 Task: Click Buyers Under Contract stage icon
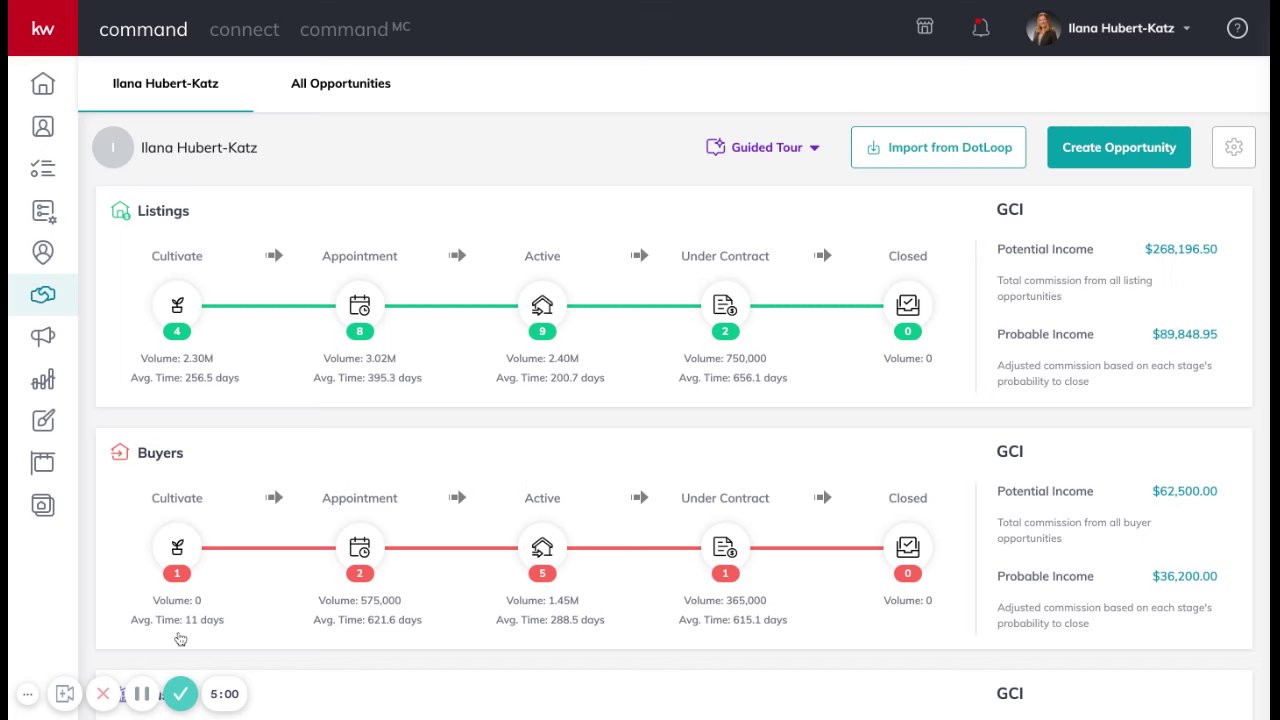(x=725, y=547)
